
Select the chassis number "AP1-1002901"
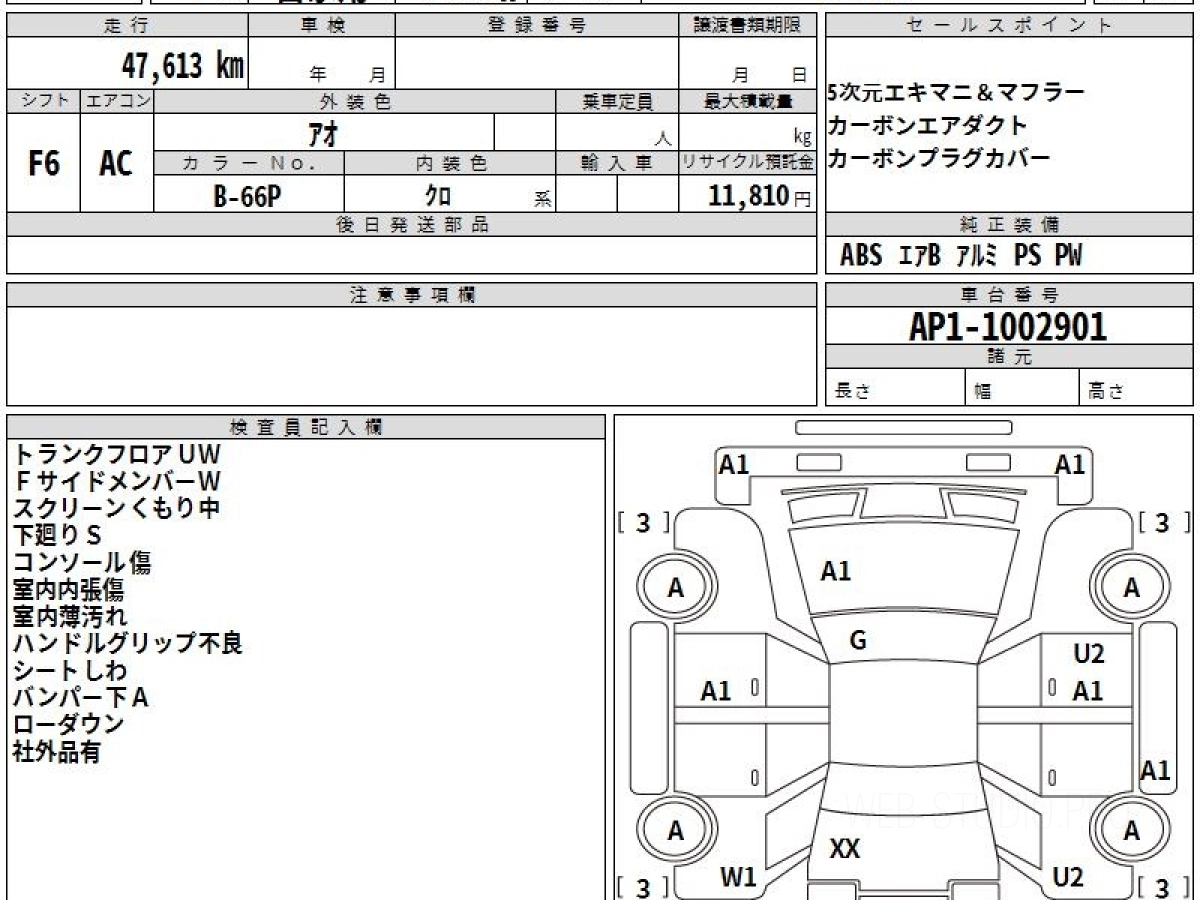pyautogui.click(x=1008, y=327)
